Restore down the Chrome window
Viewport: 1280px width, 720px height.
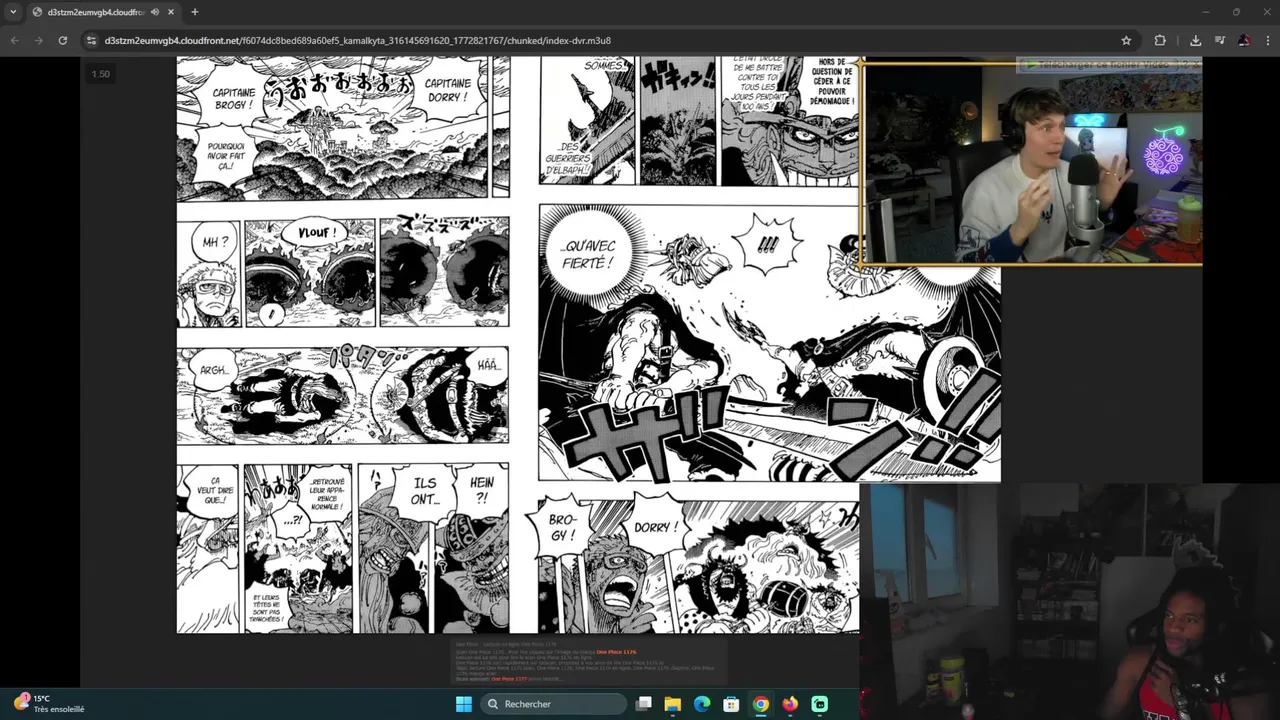pyautogui.click(x=1236, y=12)
